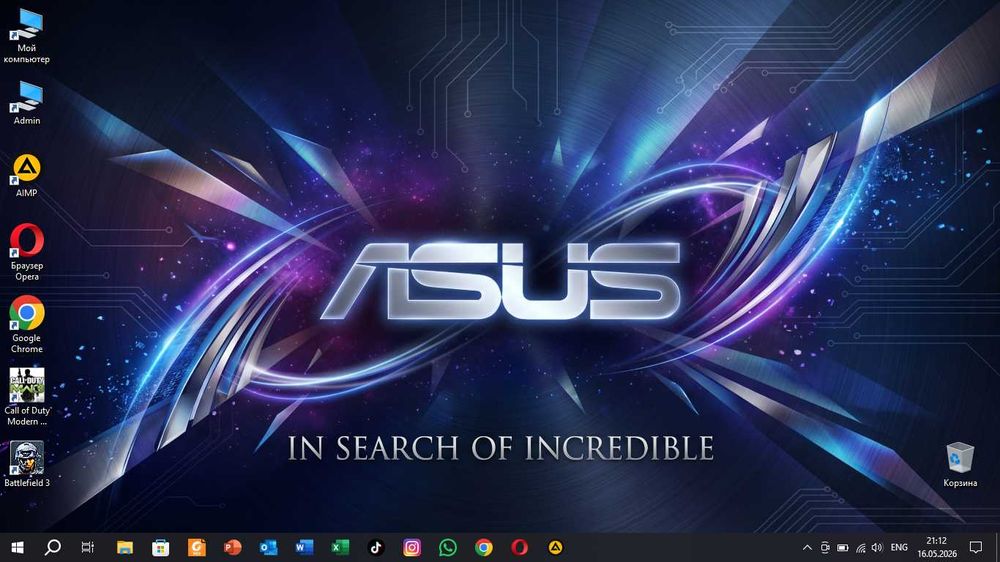
Task: Open AIMP from the taskbar
Action: tap(555, 547)
